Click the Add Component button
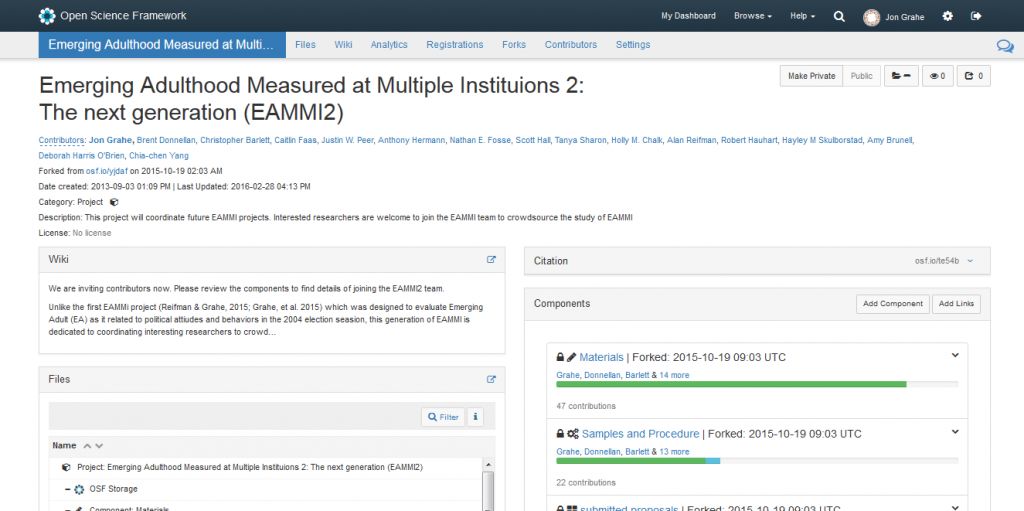This screenshot has width=1024, height=511. [x=893, y=304]
